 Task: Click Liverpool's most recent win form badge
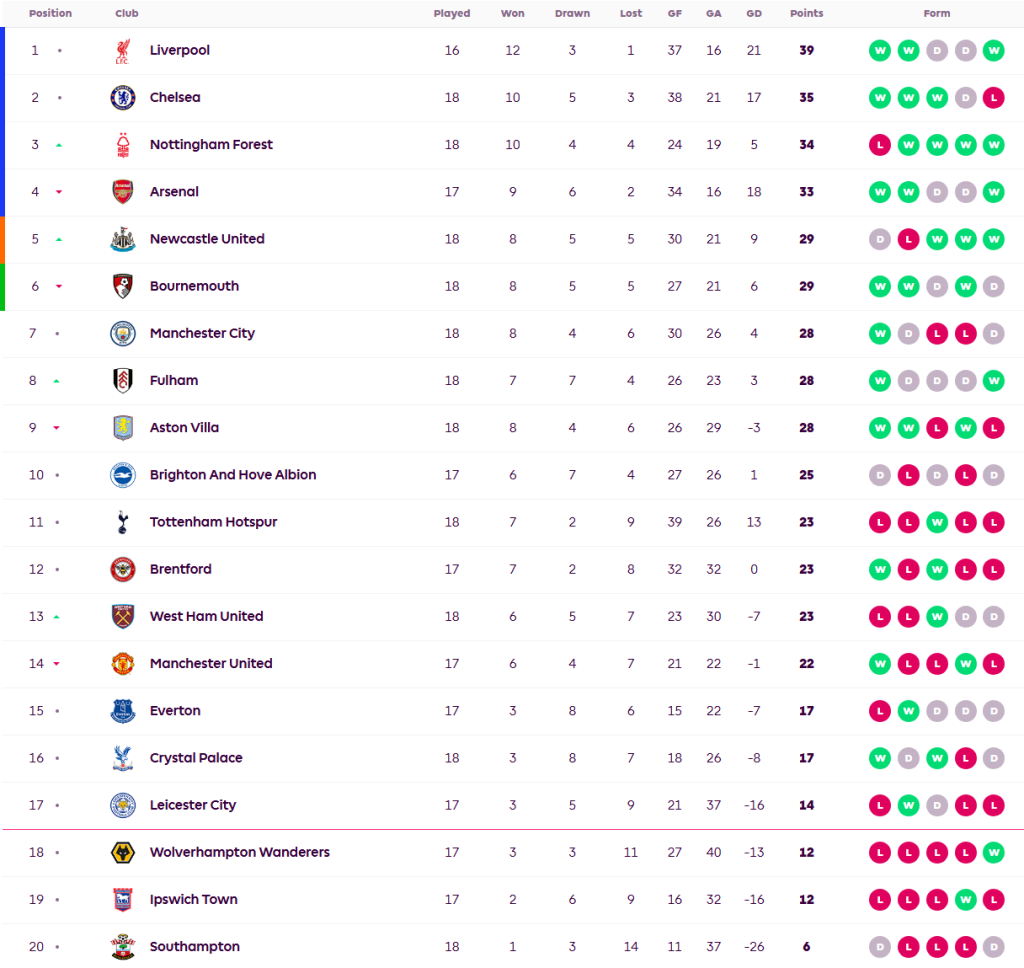[993, 51]
